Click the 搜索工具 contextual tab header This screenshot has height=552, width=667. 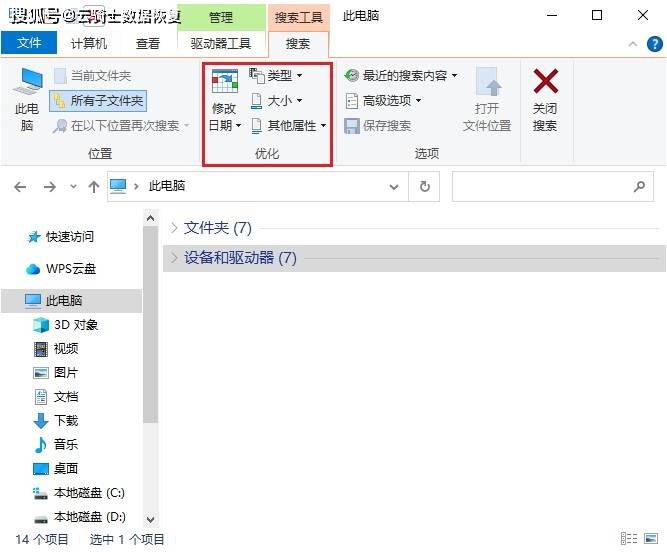(x=299, y=17)
